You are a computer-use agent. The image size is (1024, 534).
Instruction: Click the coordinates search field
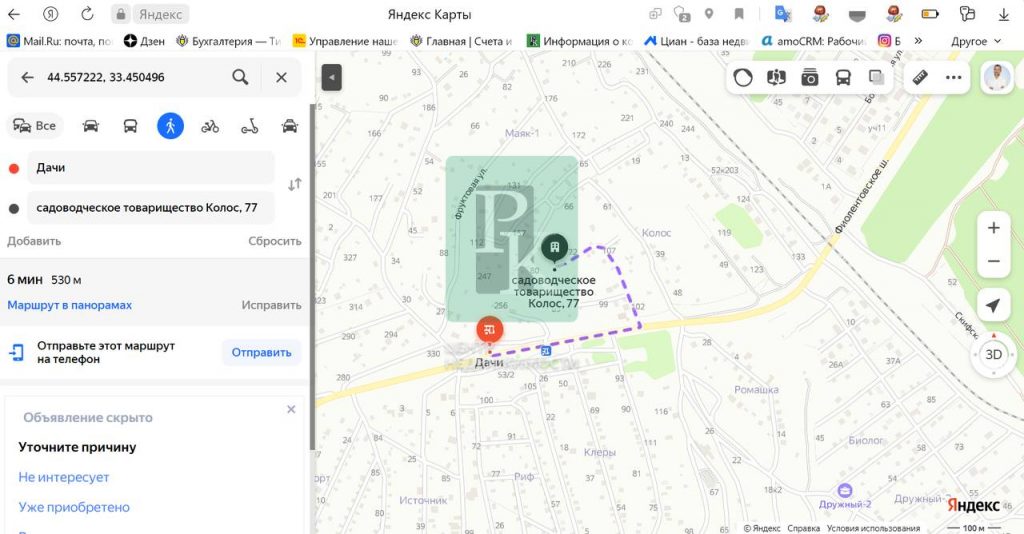[131, 77]
